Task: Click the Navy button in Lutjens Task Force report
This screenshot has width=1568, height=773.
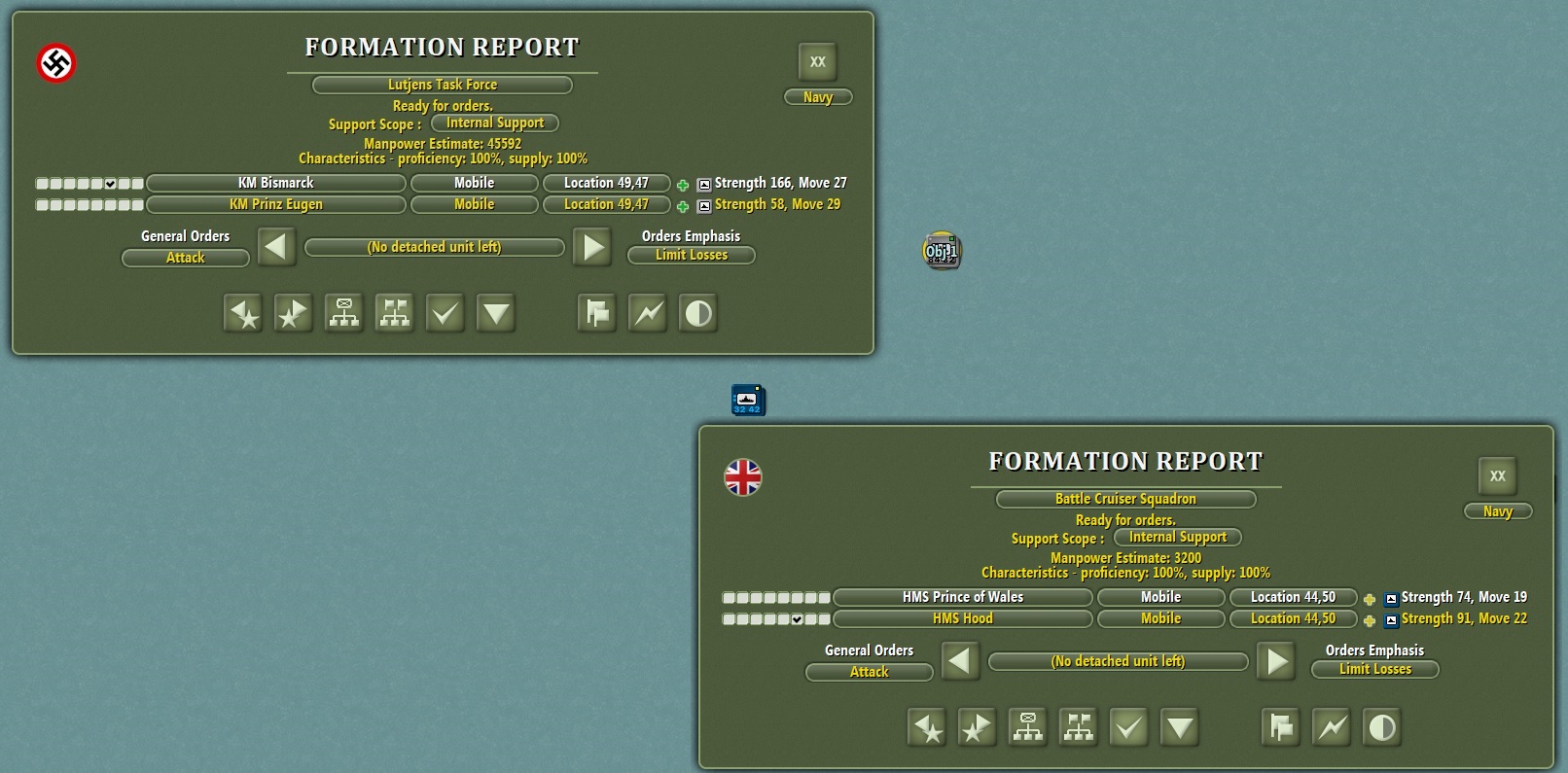Action: [x=818, y=97]
